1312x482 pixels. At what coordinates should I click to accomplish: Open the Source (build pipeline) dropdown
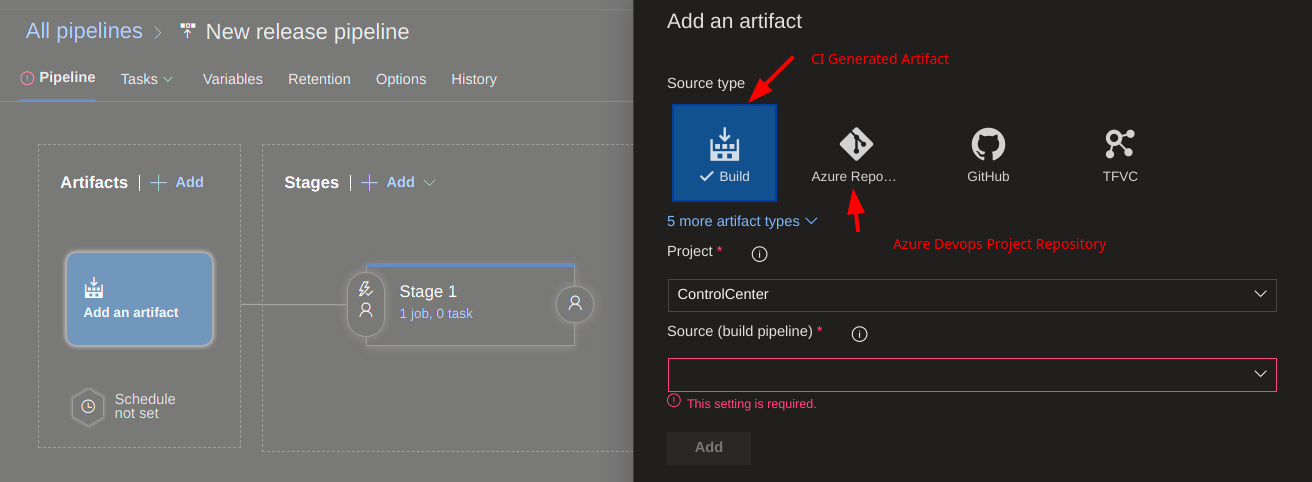point(972,375)
